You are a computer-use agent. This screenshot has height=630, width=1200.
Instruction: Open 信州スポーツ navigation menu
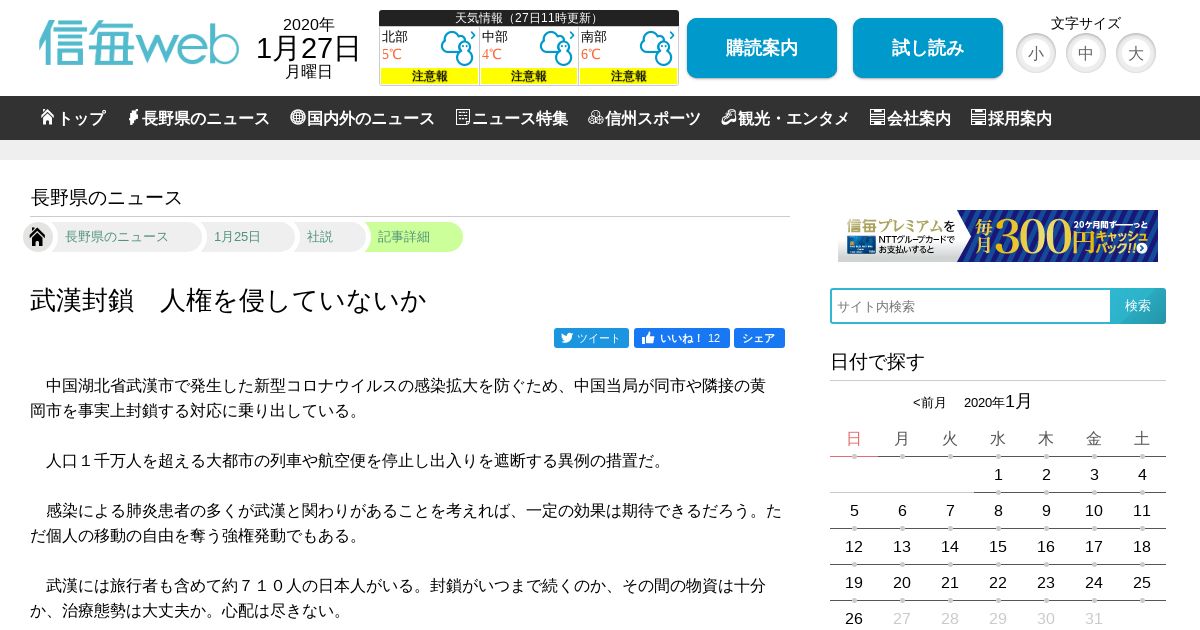coord(645,118)
